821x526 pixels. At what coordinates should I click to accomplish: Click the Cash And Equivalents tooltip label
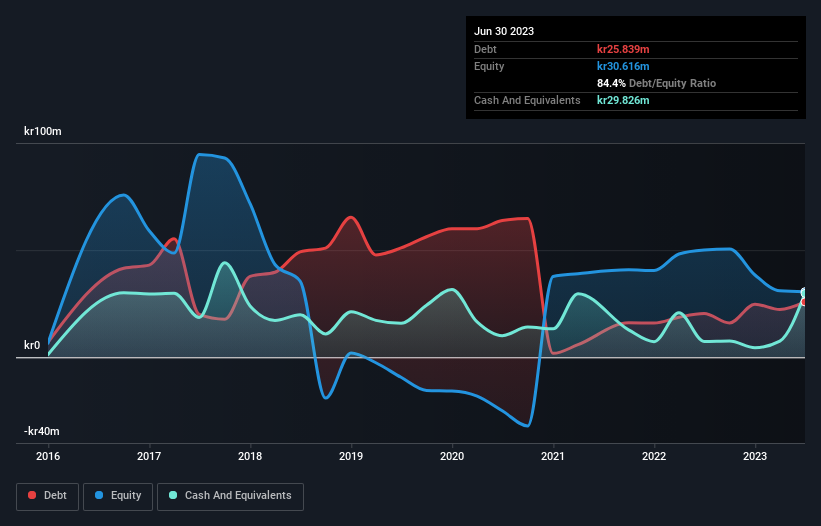(x=527, y=100)
